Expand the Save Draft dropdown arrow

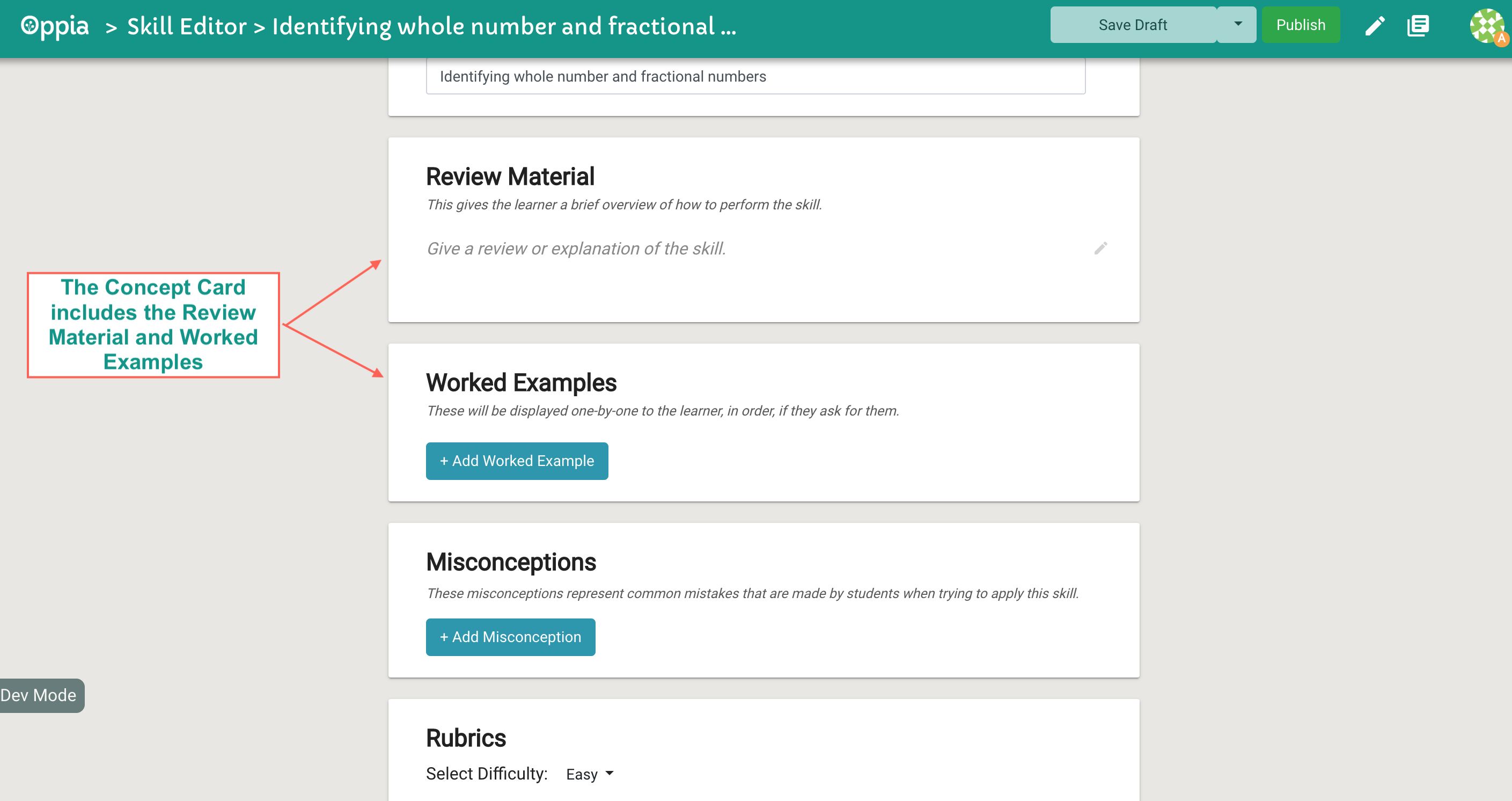tap(1237, 25)
